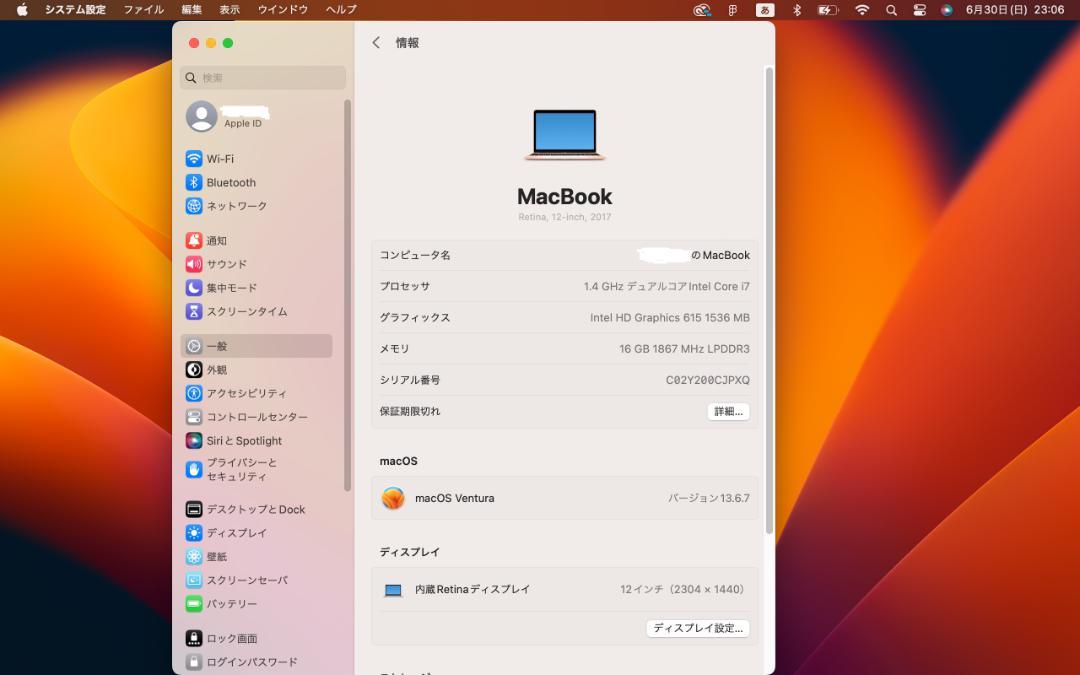The height and width of the screenshot is (675, 1080).
Task: Click the コンピュータ名 value field
Action: (694, 255)
